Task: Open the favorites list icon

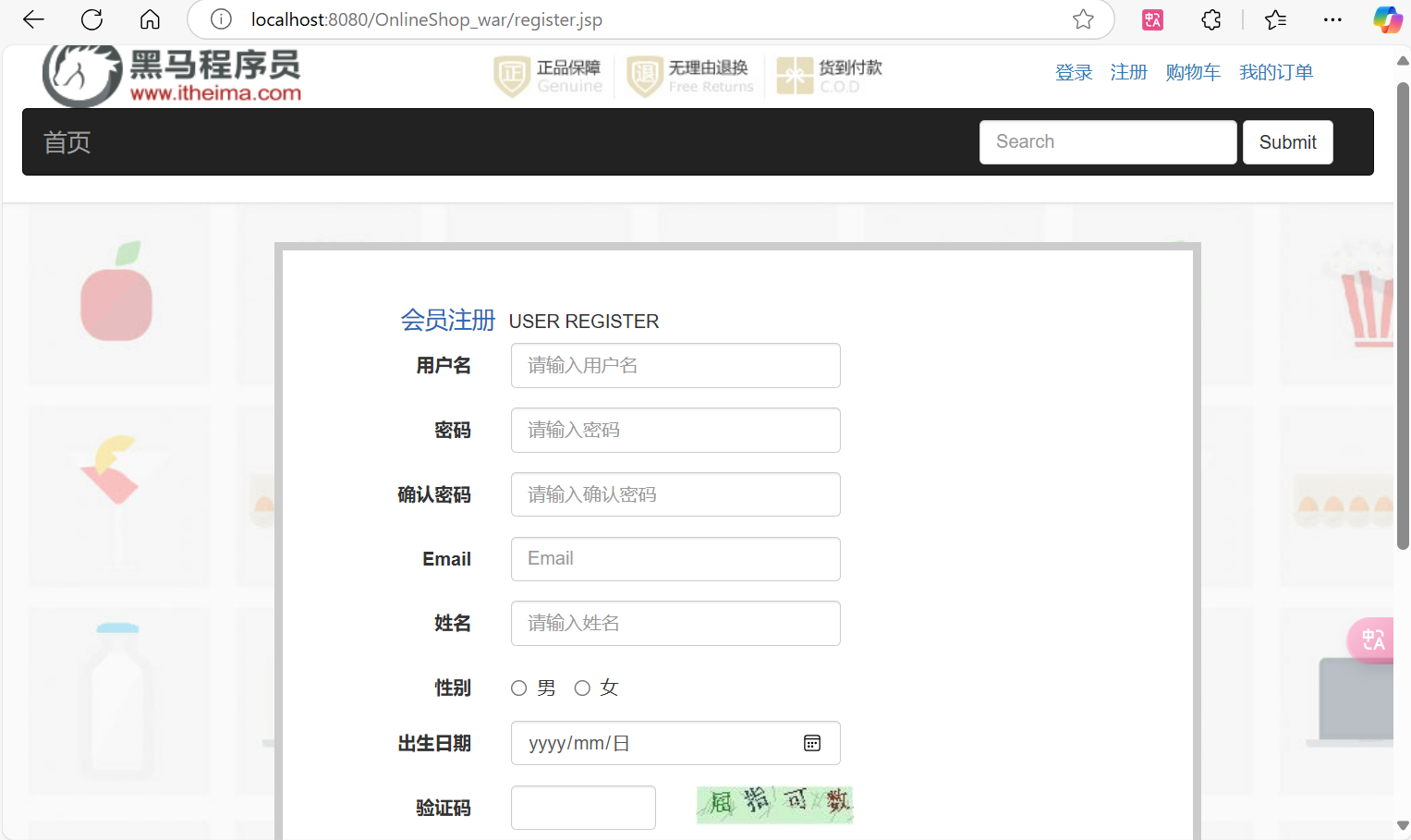Action: 1275,19
